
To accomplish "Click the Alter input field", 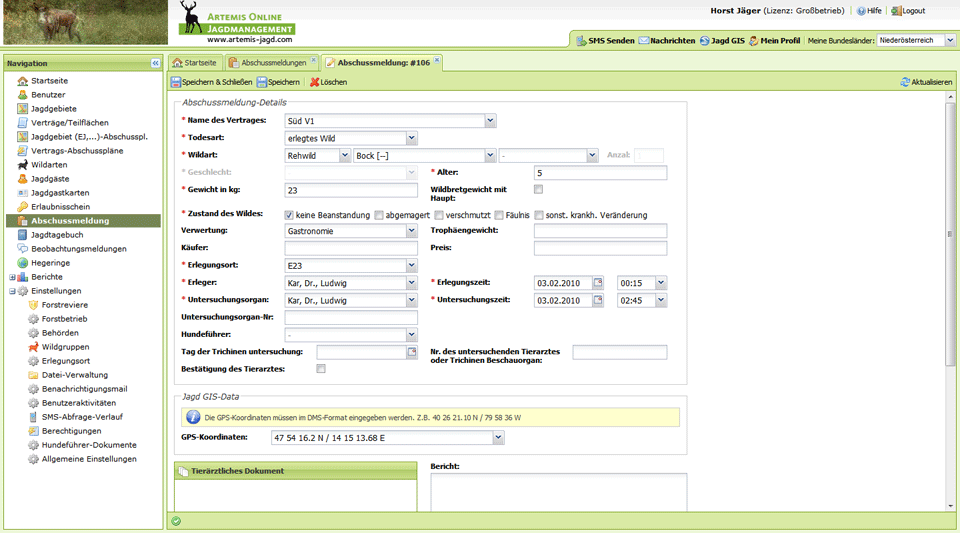I will (x=600, y=173).
